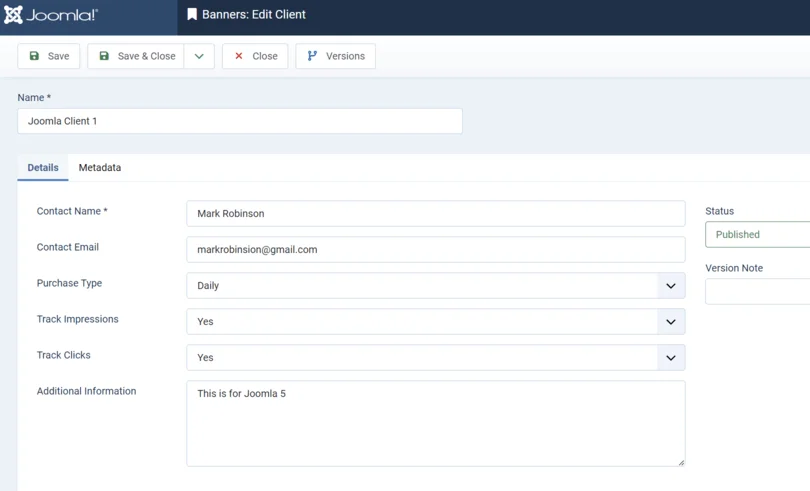Screen dimensions: 810x491
Task: Switch to the Metadata tab
Action: pos(100,167)
